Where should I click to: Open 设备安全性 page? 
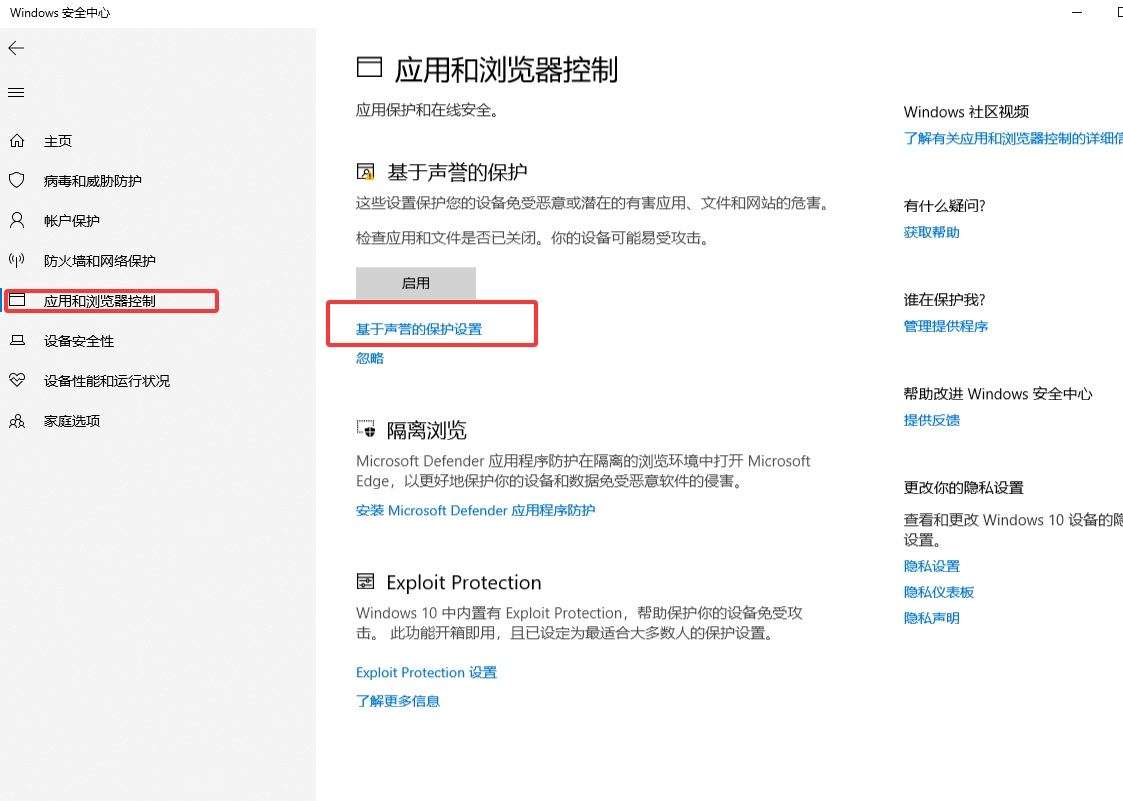pyautogui.click(x=79, y=341)
